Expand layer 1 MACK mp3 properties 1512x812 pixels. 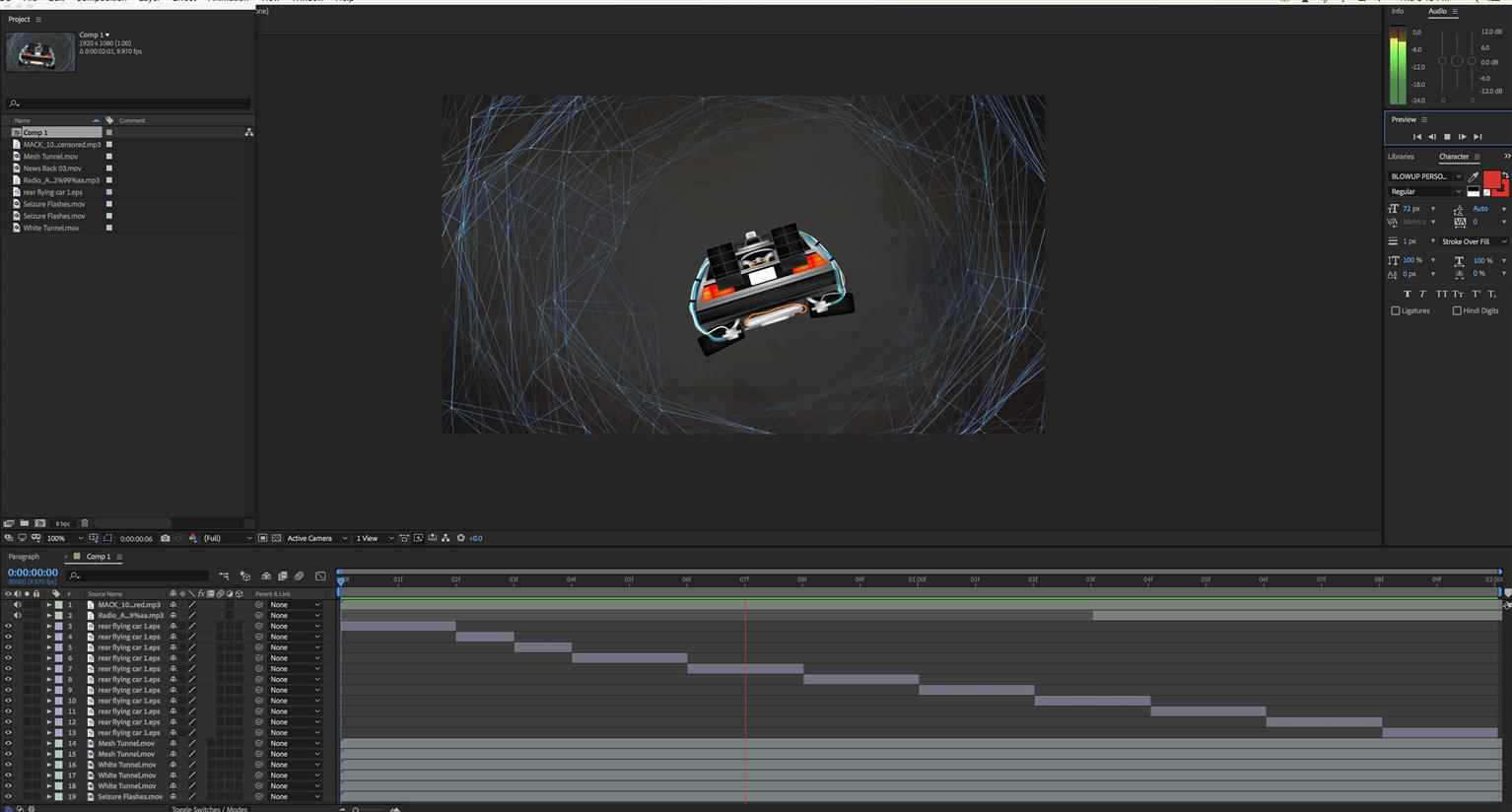(49, 605)
